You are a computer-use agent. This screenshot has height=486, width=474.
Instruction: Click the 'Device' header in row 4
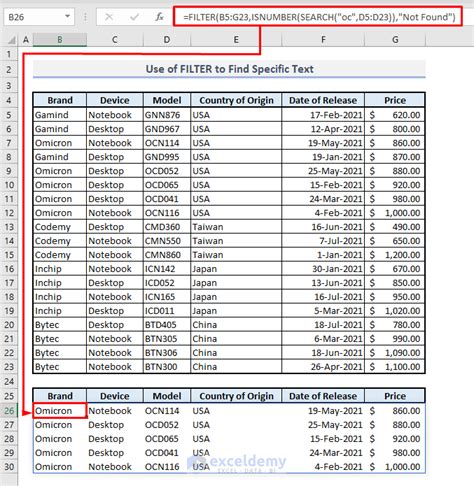pyautogui.click(x=115, y=100)
